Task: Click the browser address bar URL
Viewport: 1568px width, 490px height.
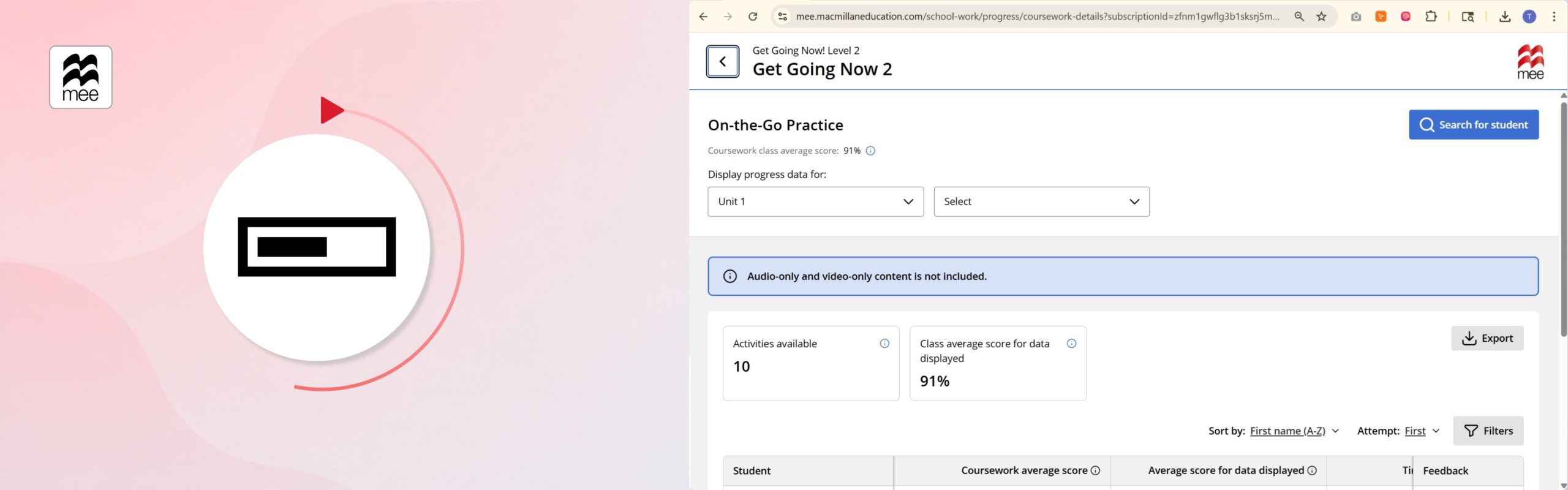Action: tap(1038, 17)
